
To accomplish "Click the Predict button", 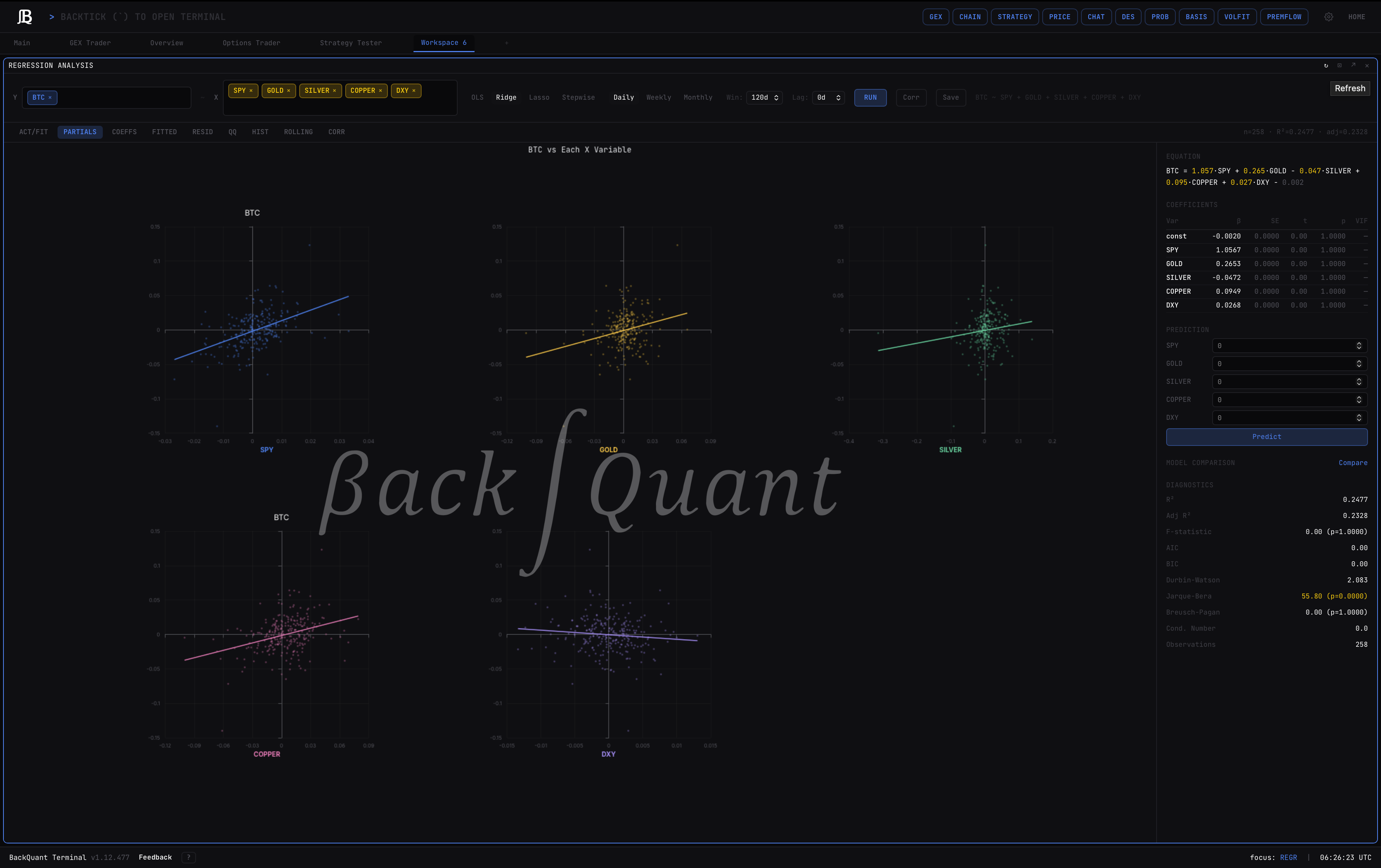I will click(1266, 437).
